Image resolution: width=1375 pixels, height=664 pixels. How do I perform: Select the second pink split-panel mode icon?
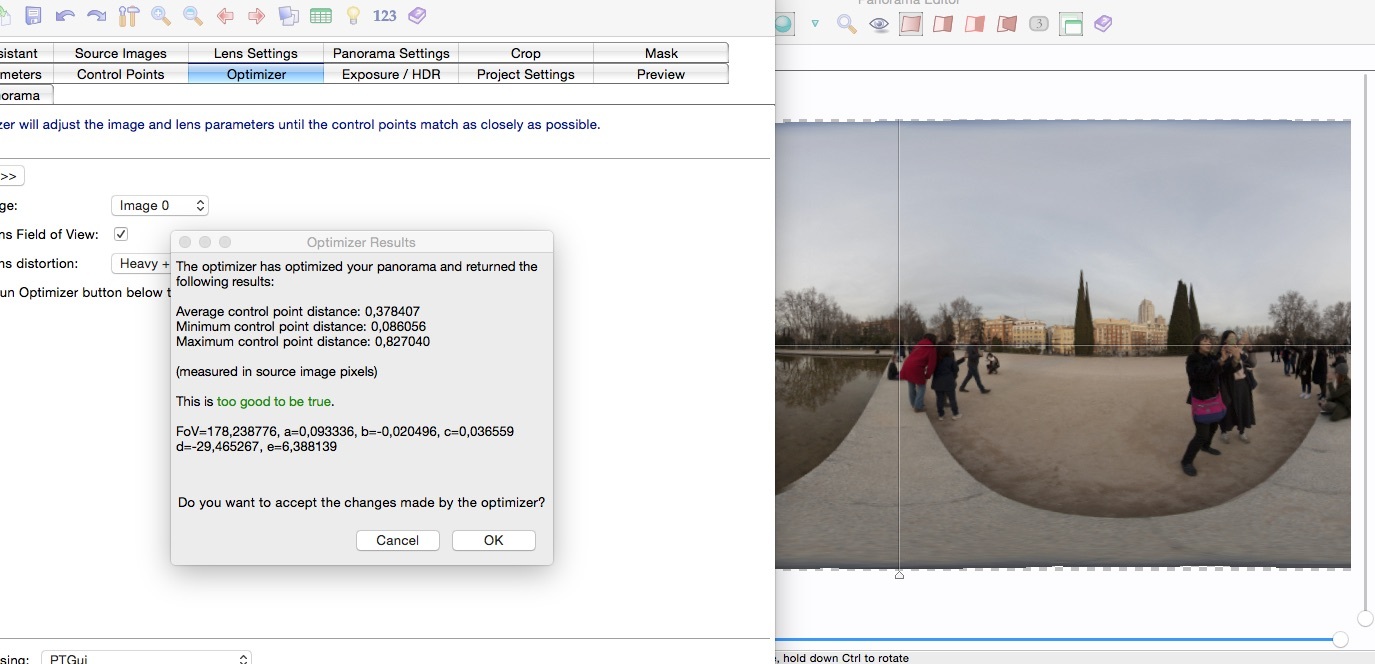click(942, 24)
